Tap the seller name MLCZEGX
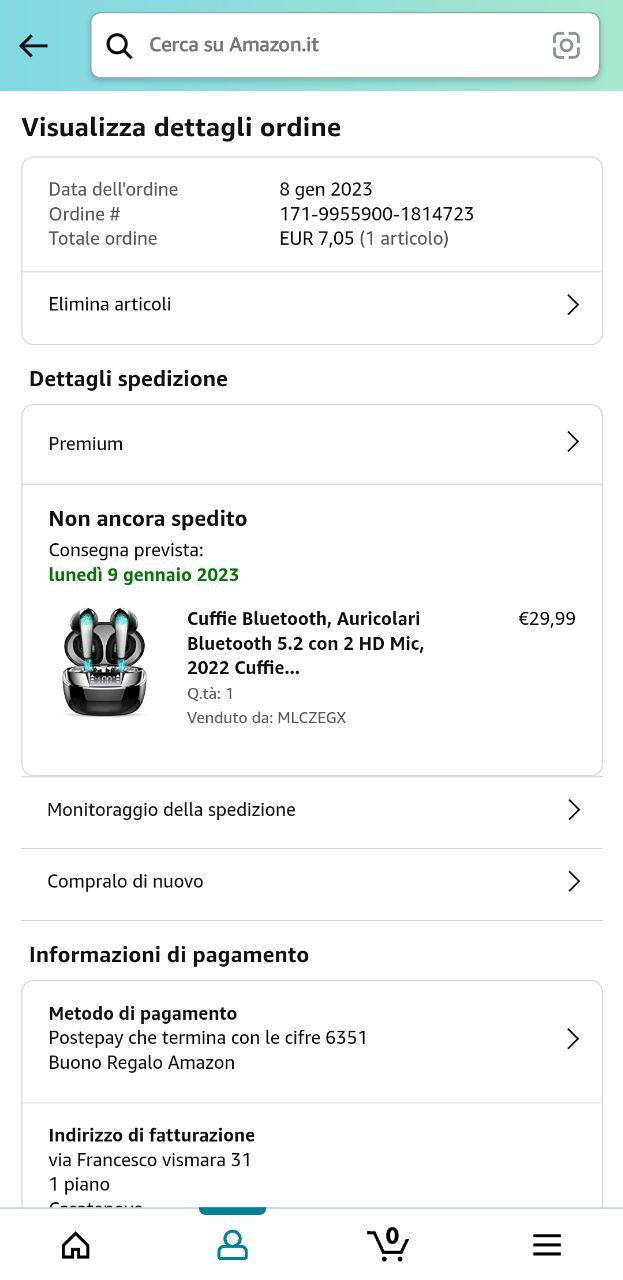Image resolution: width=623 pixels, height=1280 pixels. [x=311, y=718]
